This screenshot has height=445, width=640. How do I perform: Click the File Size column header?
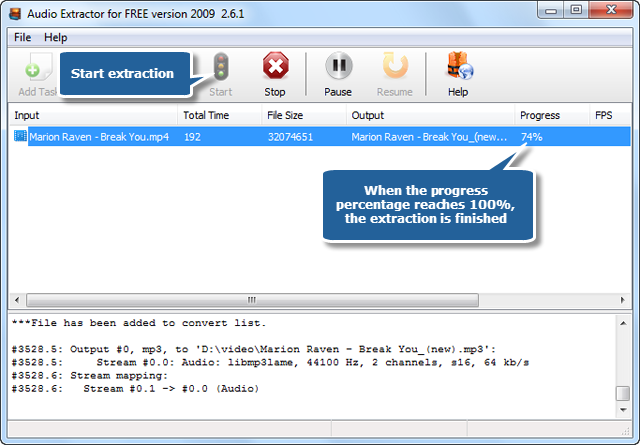click(304, 116)
